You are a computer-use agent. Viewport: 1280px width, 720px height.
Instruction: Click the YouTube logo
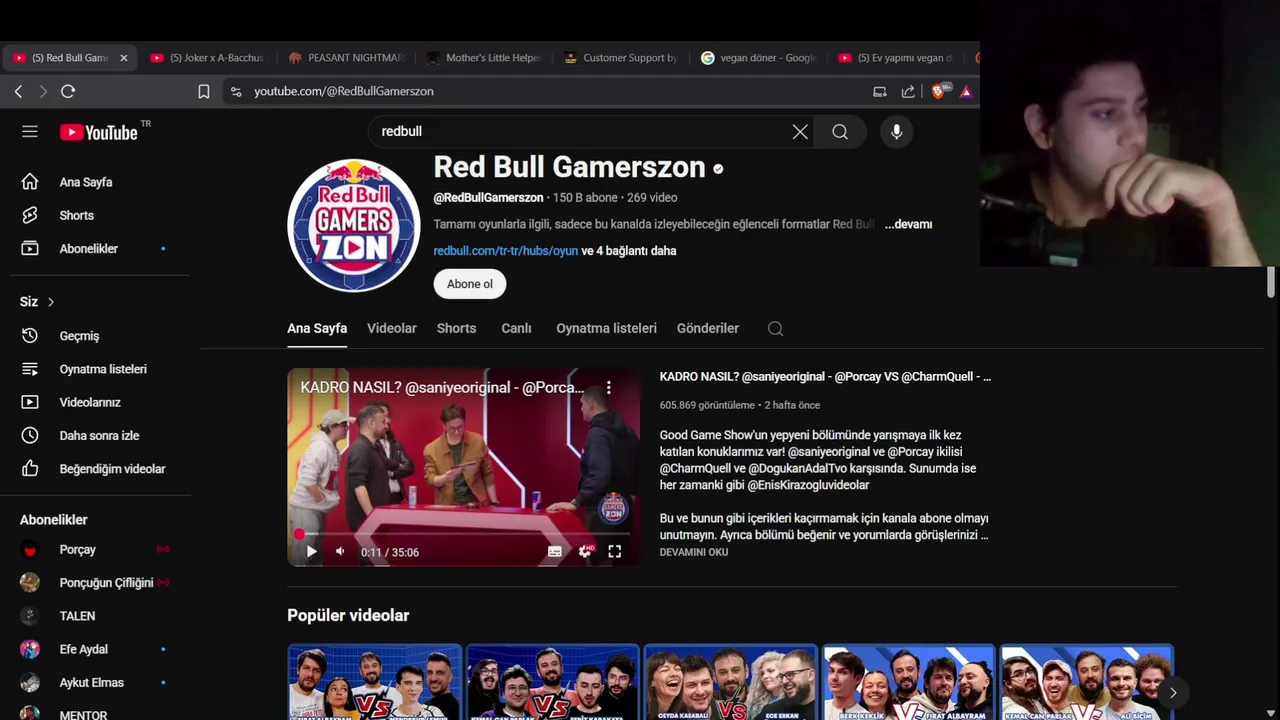[x=98, y=132]
